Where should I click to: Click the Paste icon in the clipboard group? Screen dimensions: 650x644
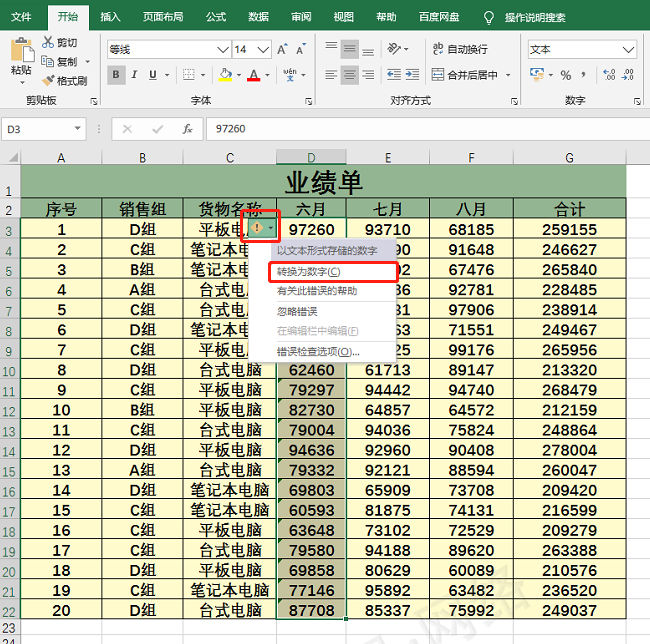pos(22,50)
